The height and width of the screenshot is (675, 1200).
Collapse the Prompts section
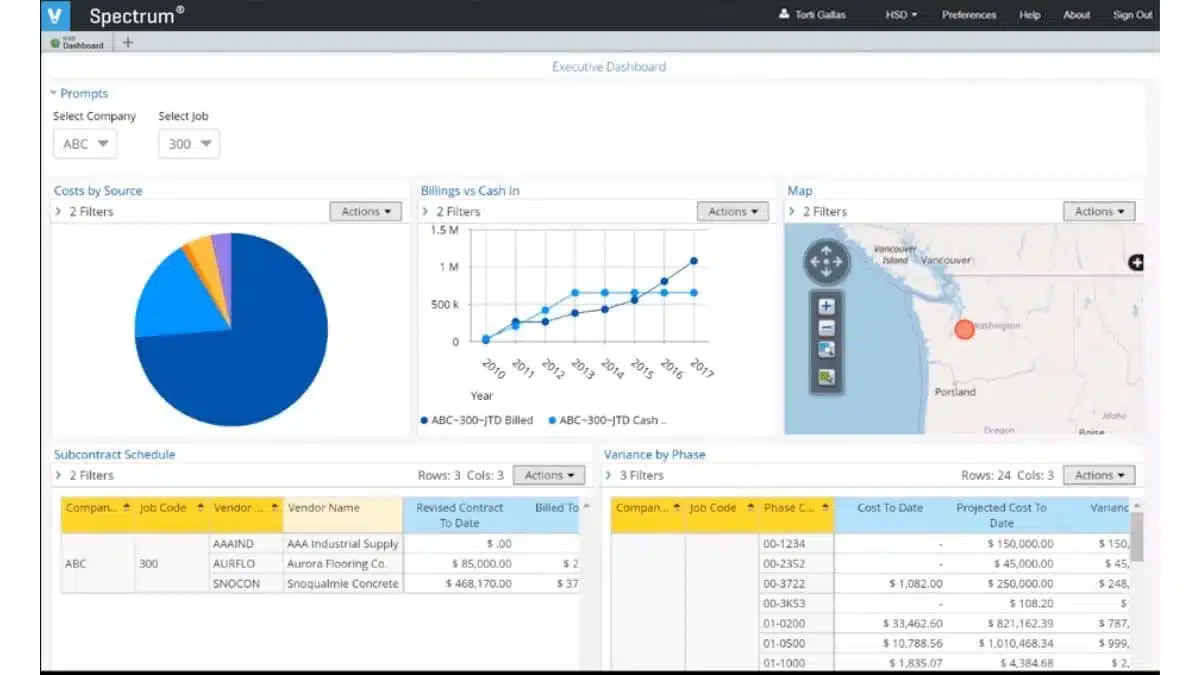coord(79,93)
